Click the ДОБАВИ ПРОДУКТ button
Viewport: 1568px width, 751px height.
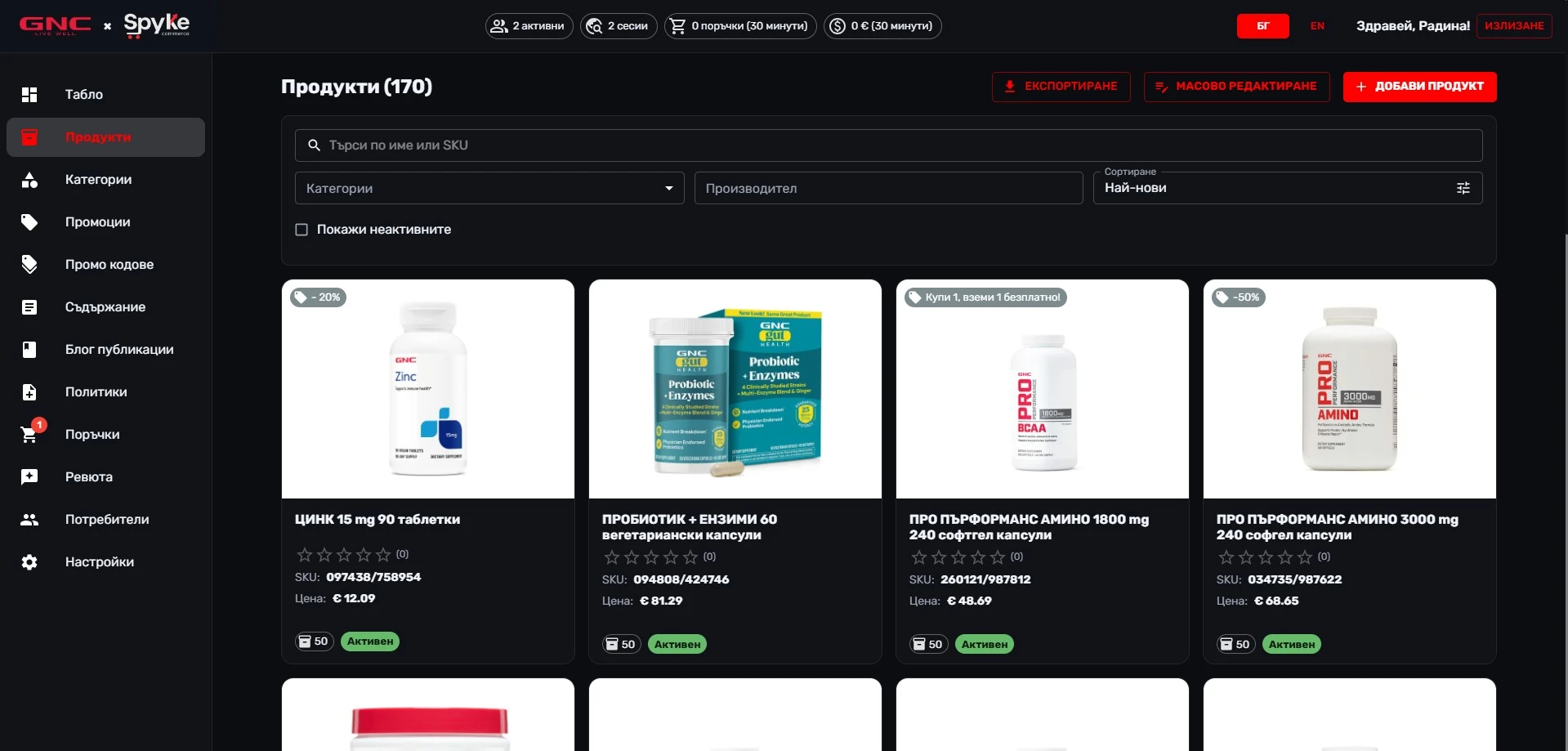click(x=1419, y=87)
